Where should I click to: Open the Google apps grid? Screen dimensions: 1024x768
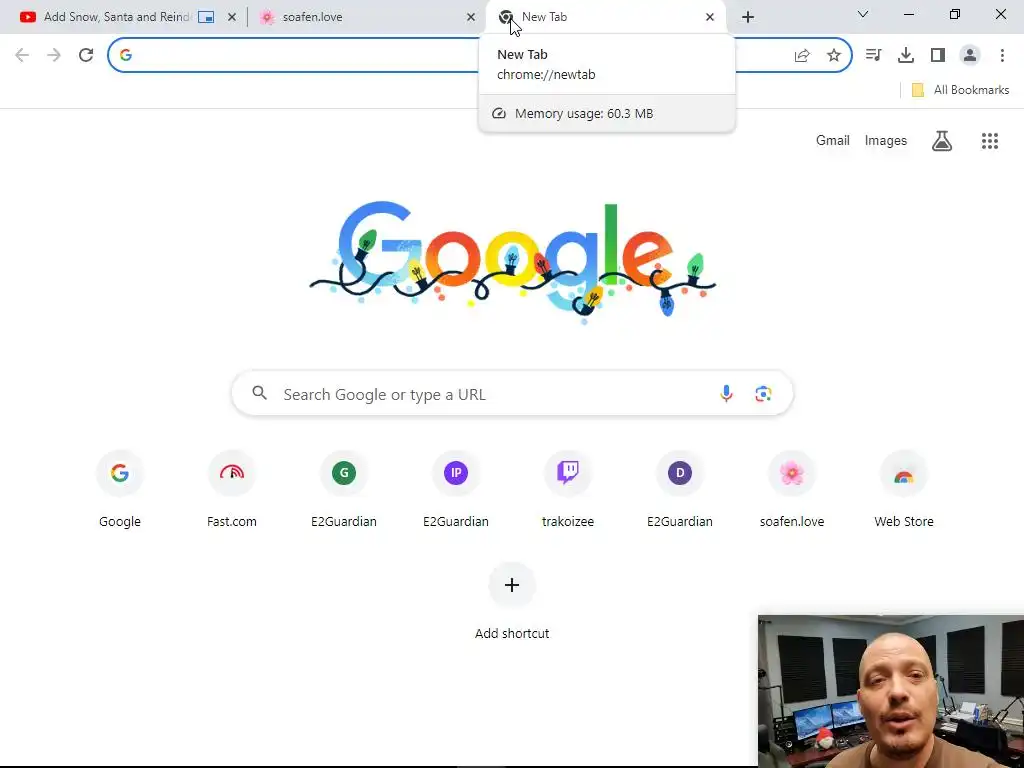click(x=990, y=140)
